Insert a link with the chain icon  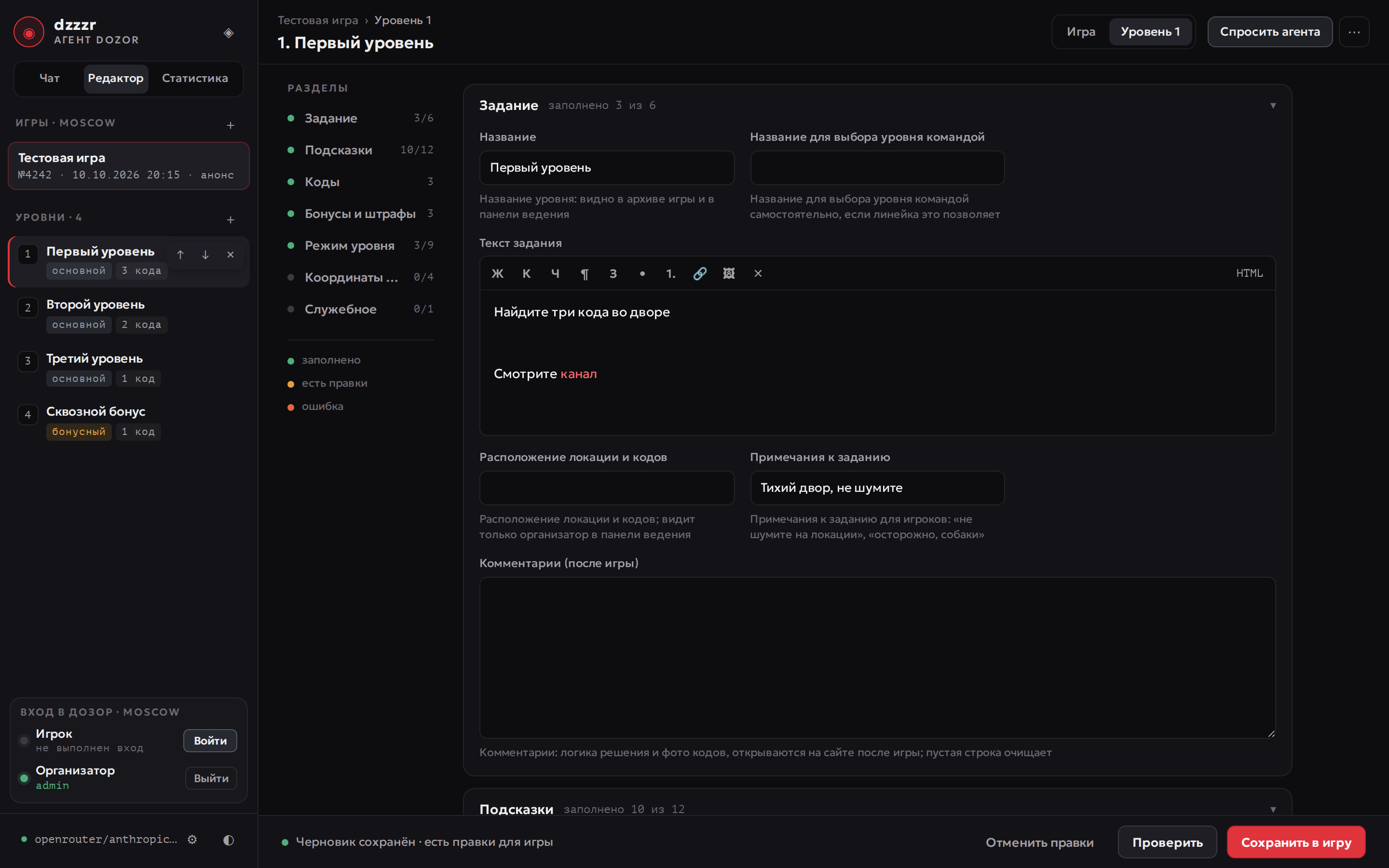(700, 273)
